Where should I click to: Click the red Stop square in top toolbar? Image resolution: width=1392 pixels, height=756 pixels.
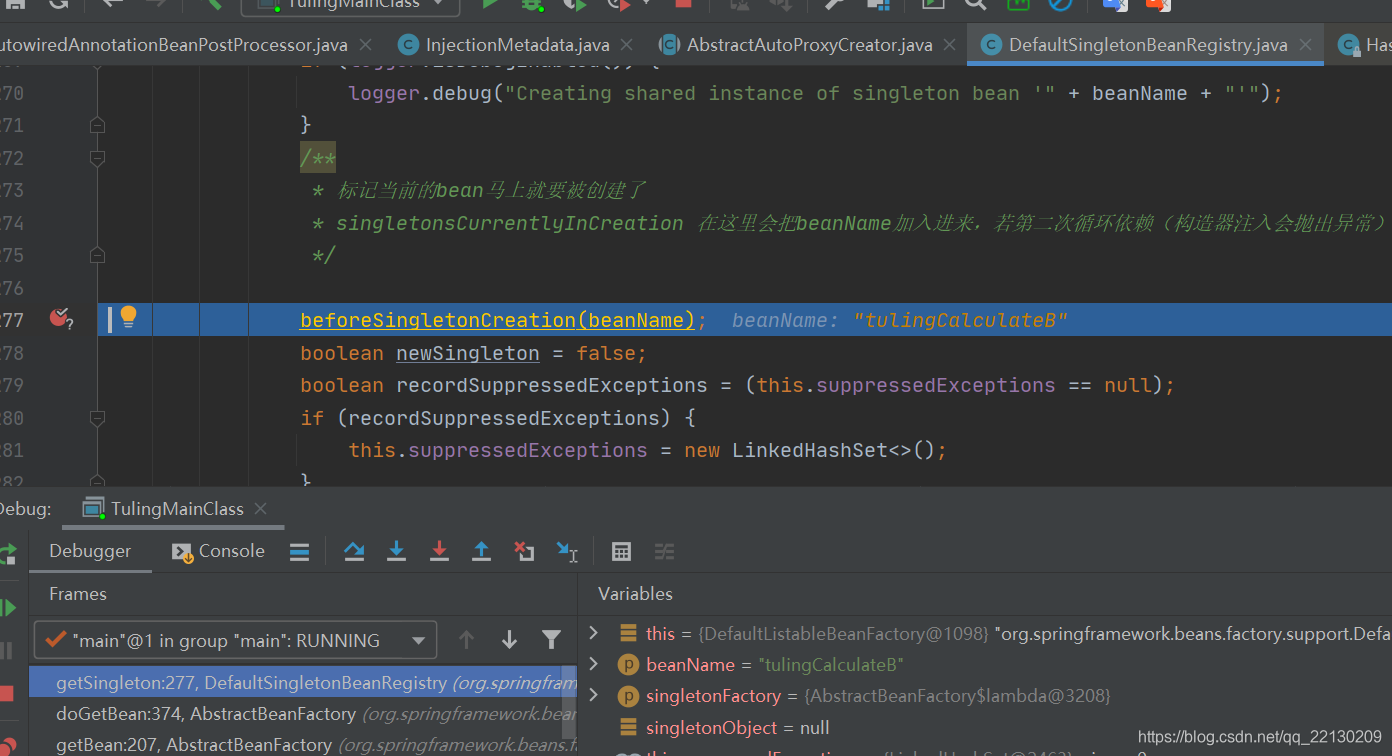tap(683, 4)
